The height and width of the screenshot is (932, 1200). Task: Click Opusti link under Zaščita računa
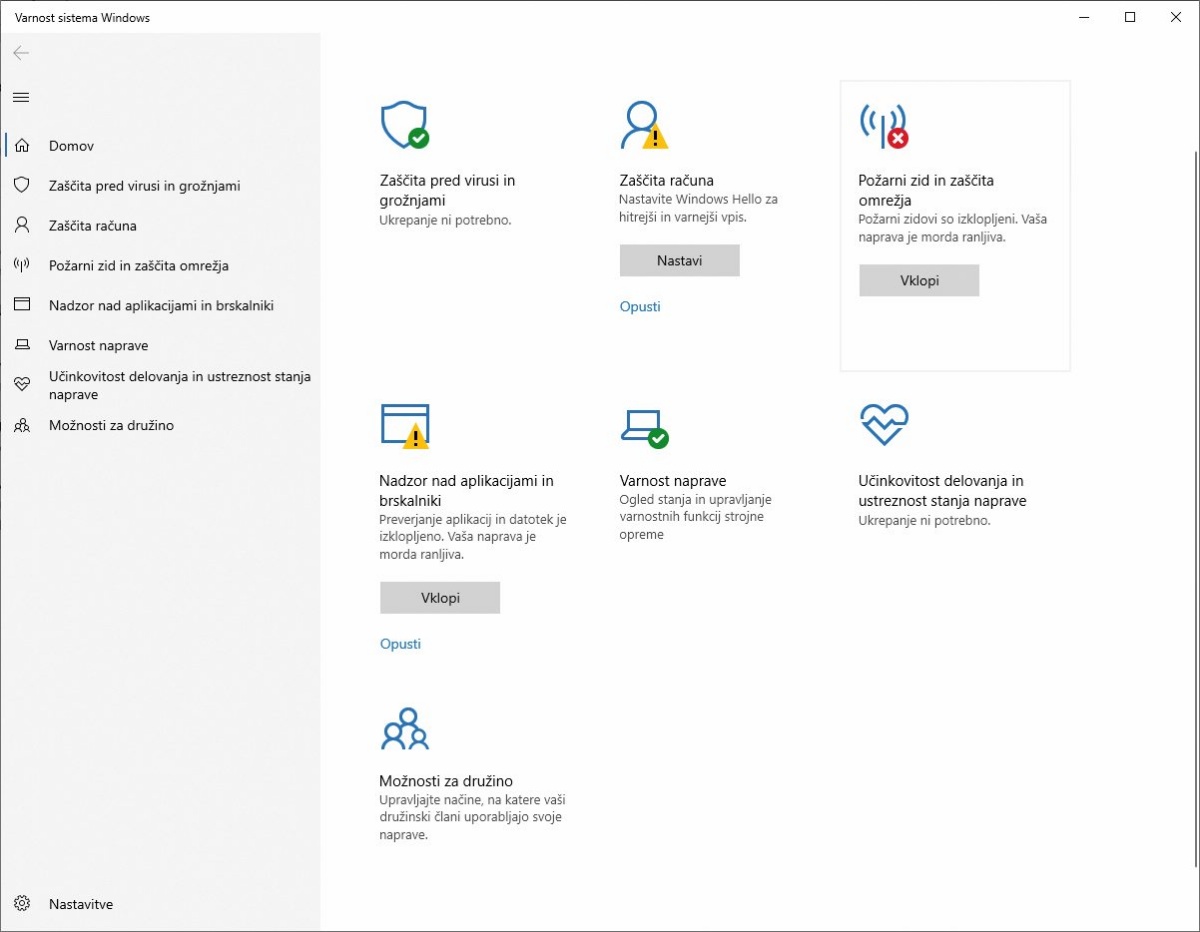coord(640,307)
